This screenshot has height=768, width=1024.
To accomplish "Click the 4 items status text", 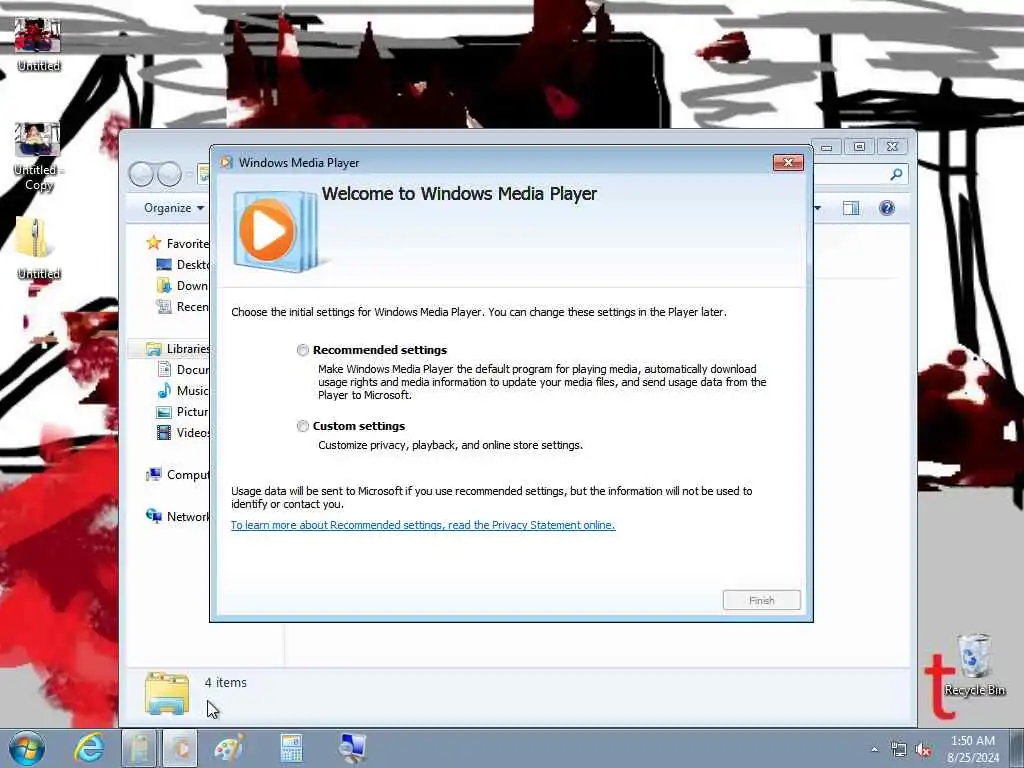I will click(225, 682).
